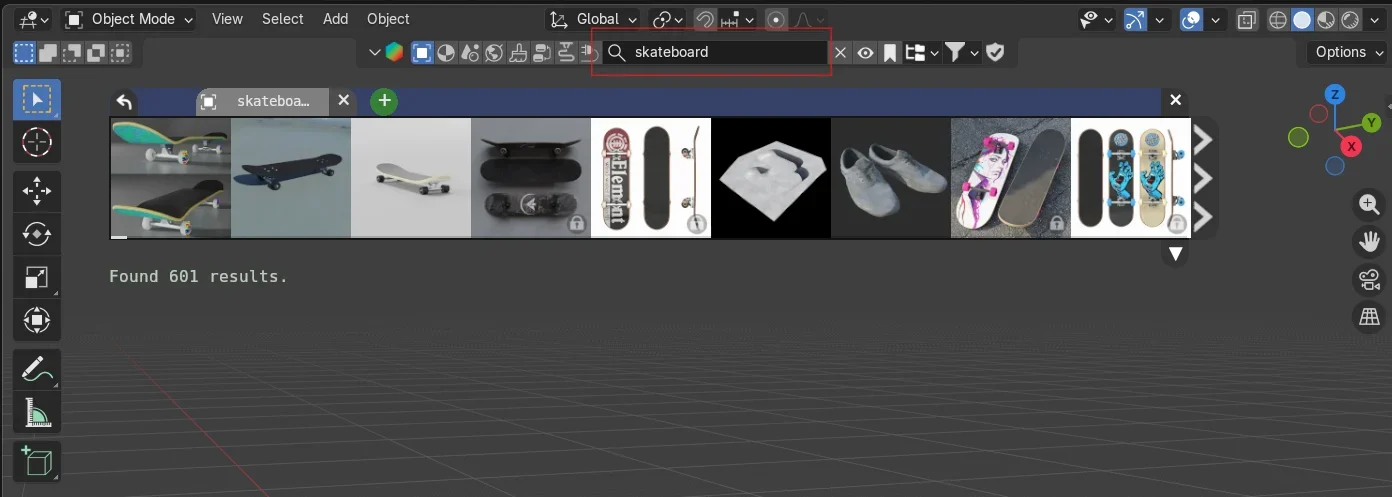Screen dimensions: 1392x497
Task: Toggle camera view icon
Action: pyautogui.click(x=1368, y=280)
